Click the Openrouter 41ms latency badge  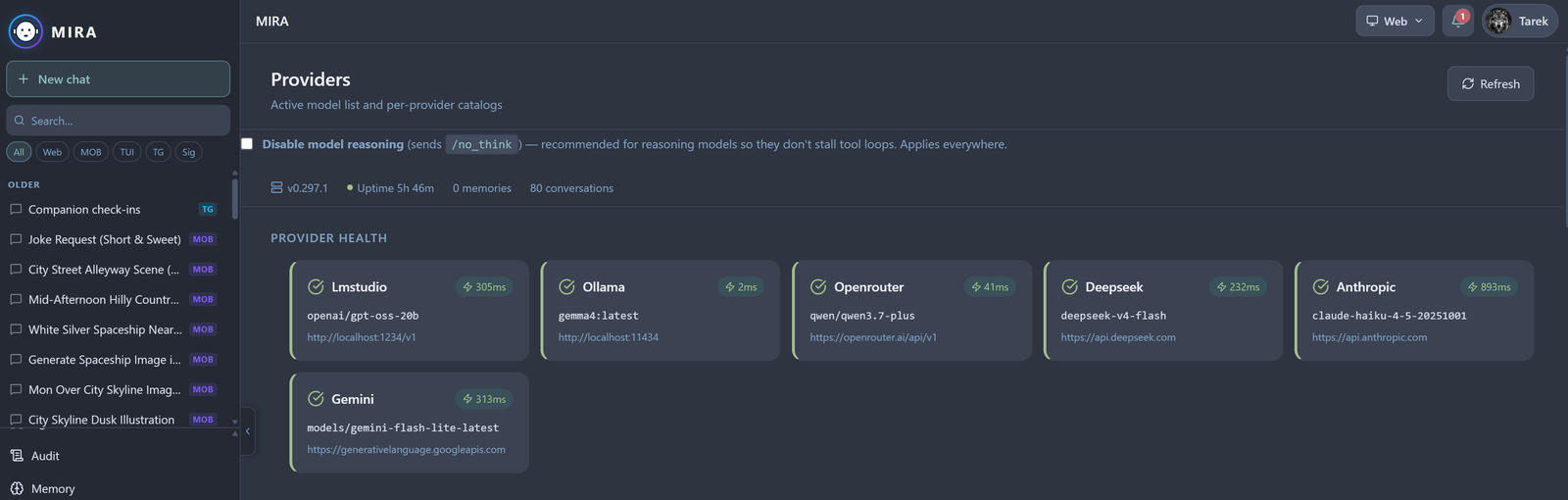pos(990,287)
